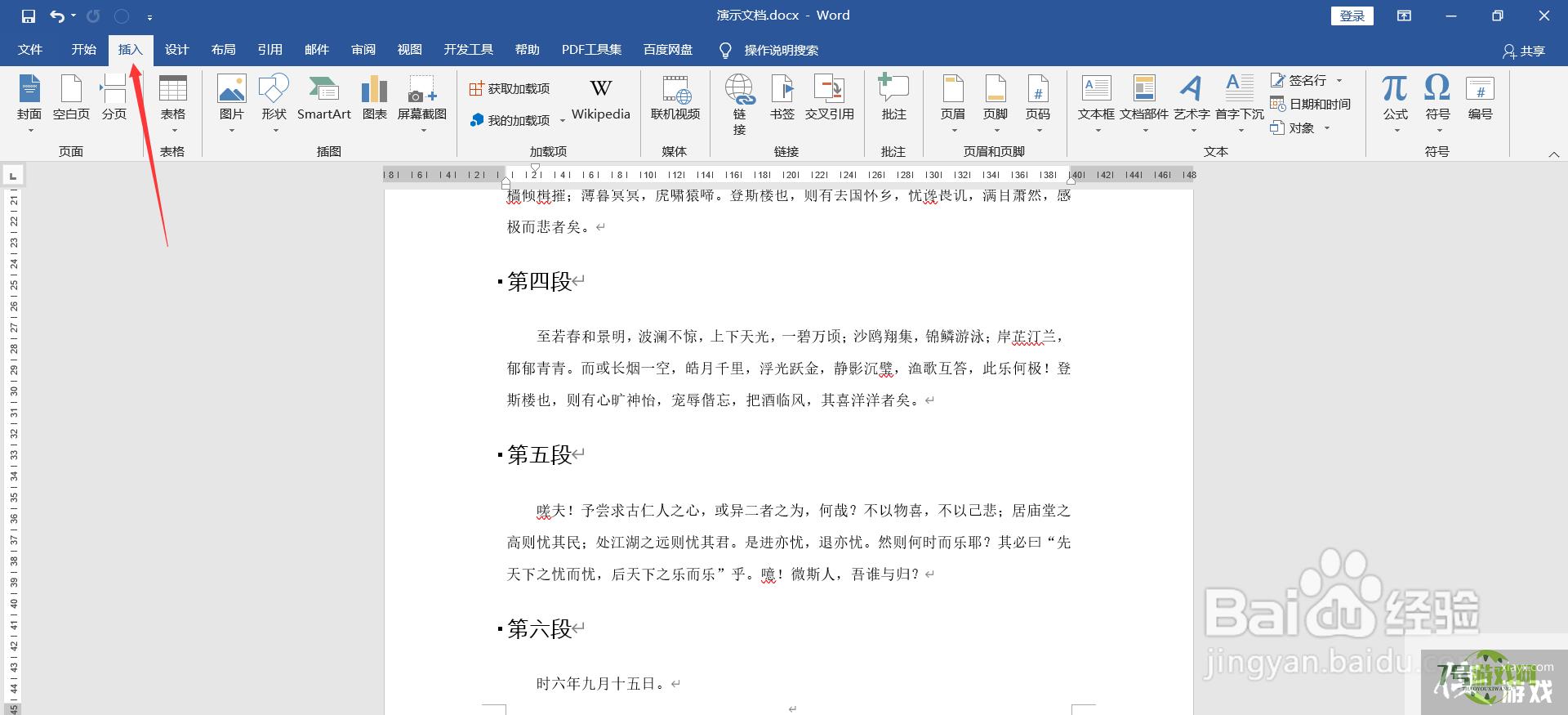Viewport: 1568px width, 715px height.
Task: Open the Undo history dropdown arrow
Action: 73,16
